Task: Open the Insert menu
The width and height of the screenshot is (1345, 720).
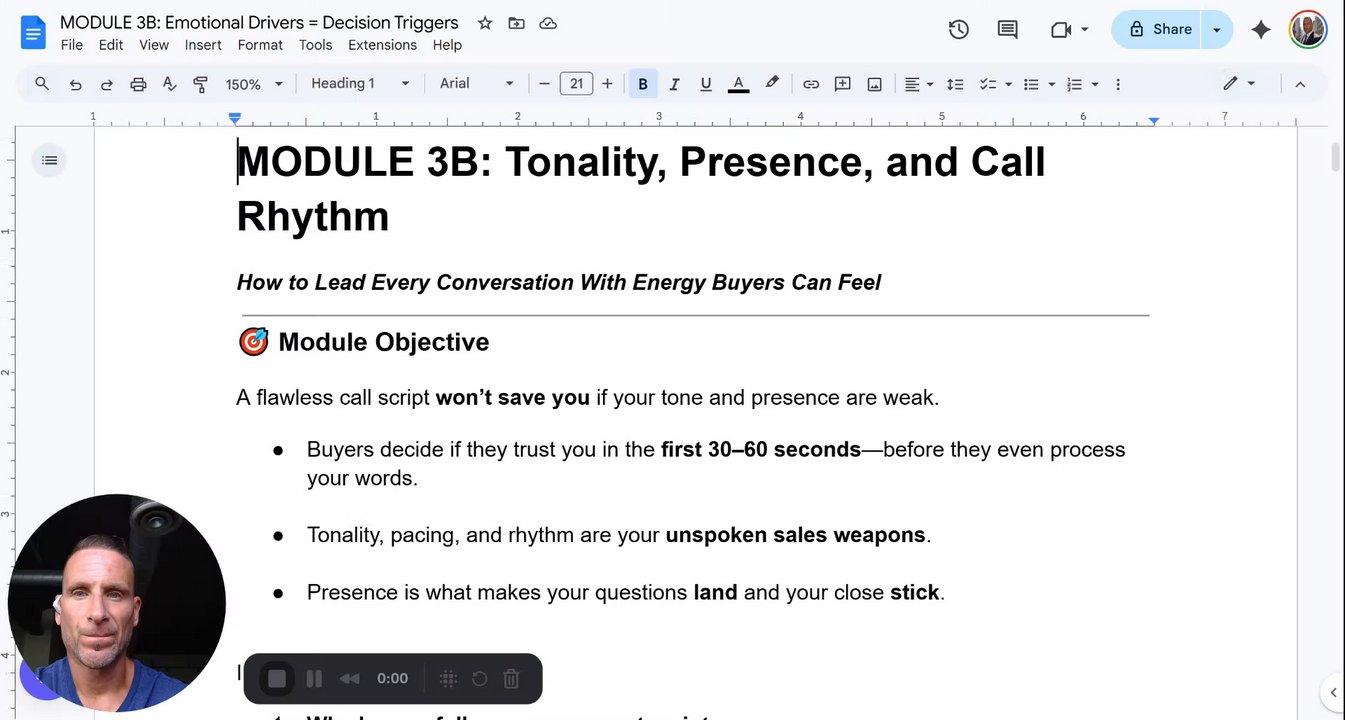Action: [x=203, y=45]
